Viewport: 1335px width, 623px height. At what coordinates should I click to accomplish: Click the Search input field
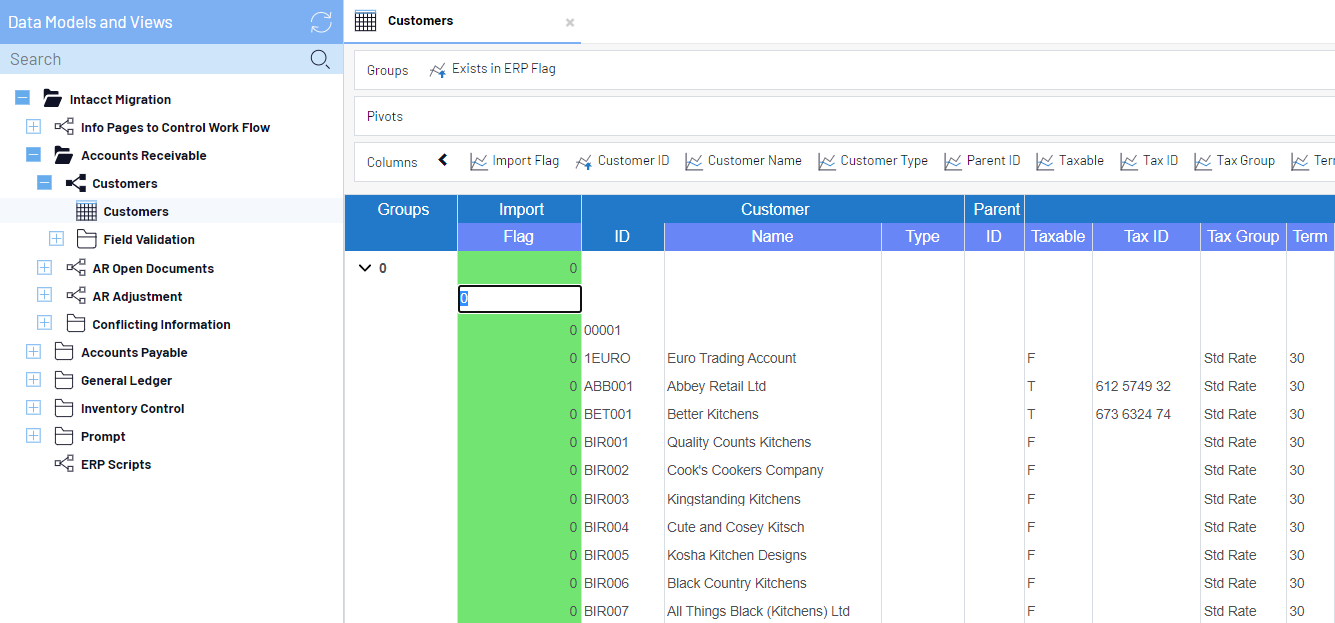click(150, 59)
